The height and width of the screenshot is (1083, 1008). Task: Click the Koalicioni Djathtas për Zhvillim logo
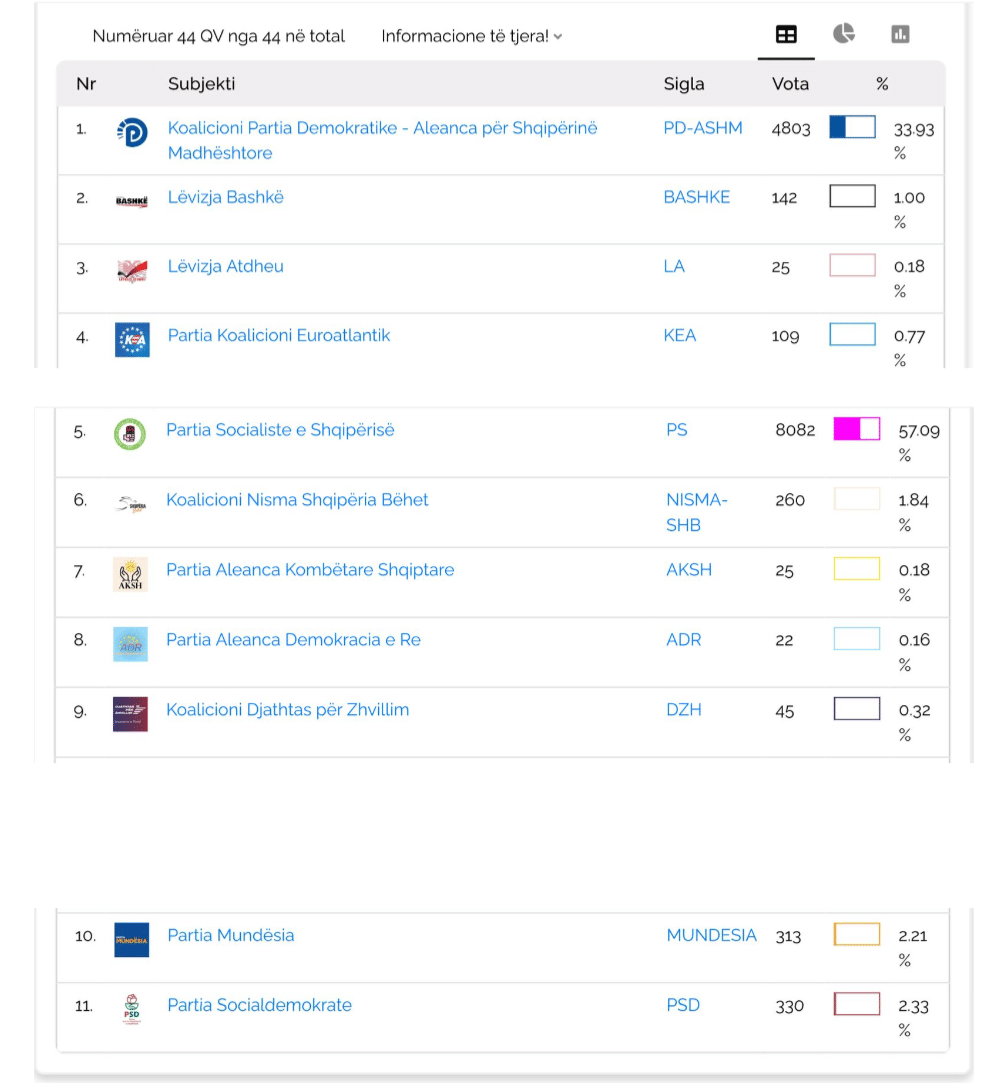[x=130, y=713]
